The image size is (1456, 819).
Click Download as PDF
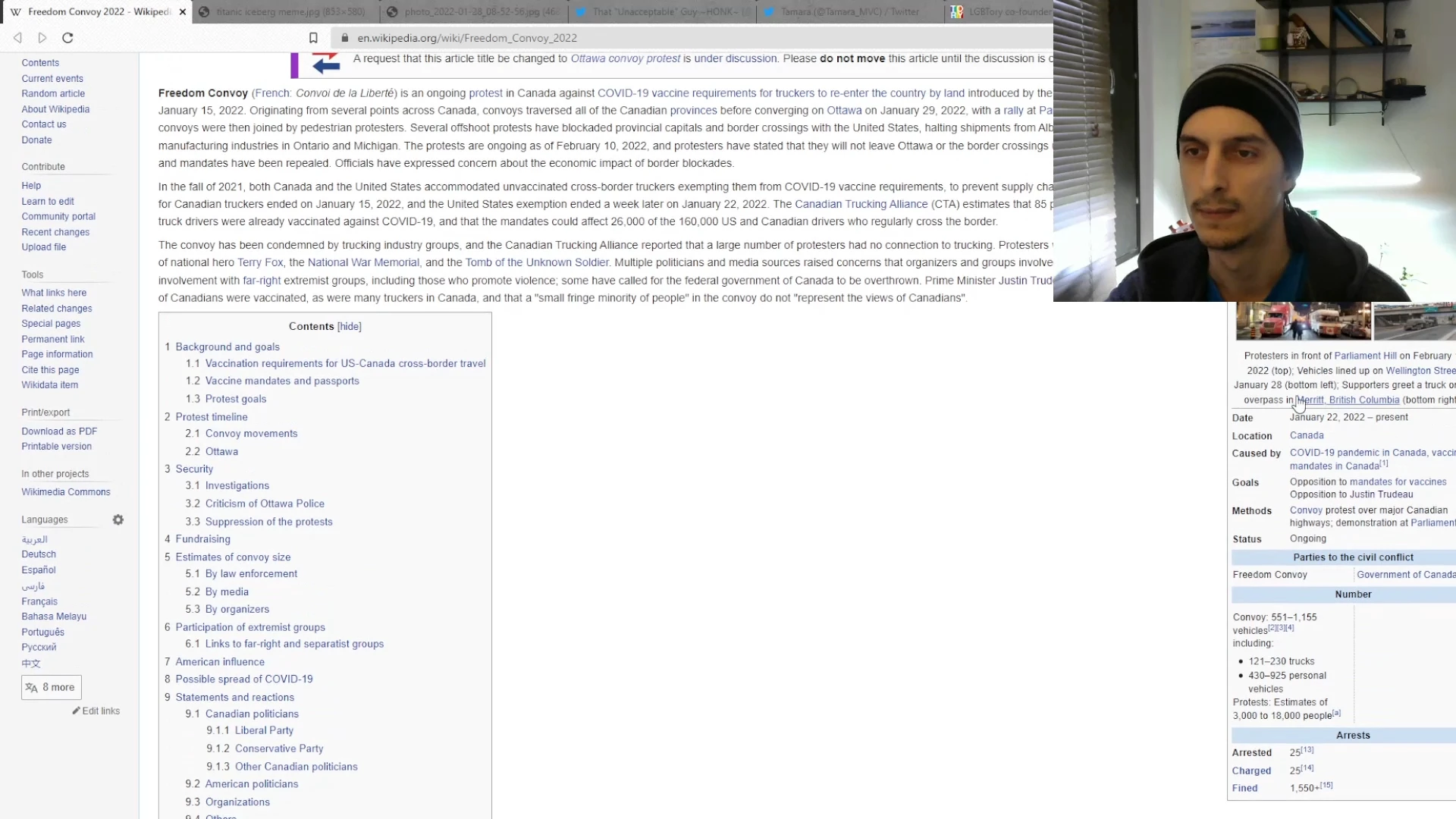pos(59,431)
